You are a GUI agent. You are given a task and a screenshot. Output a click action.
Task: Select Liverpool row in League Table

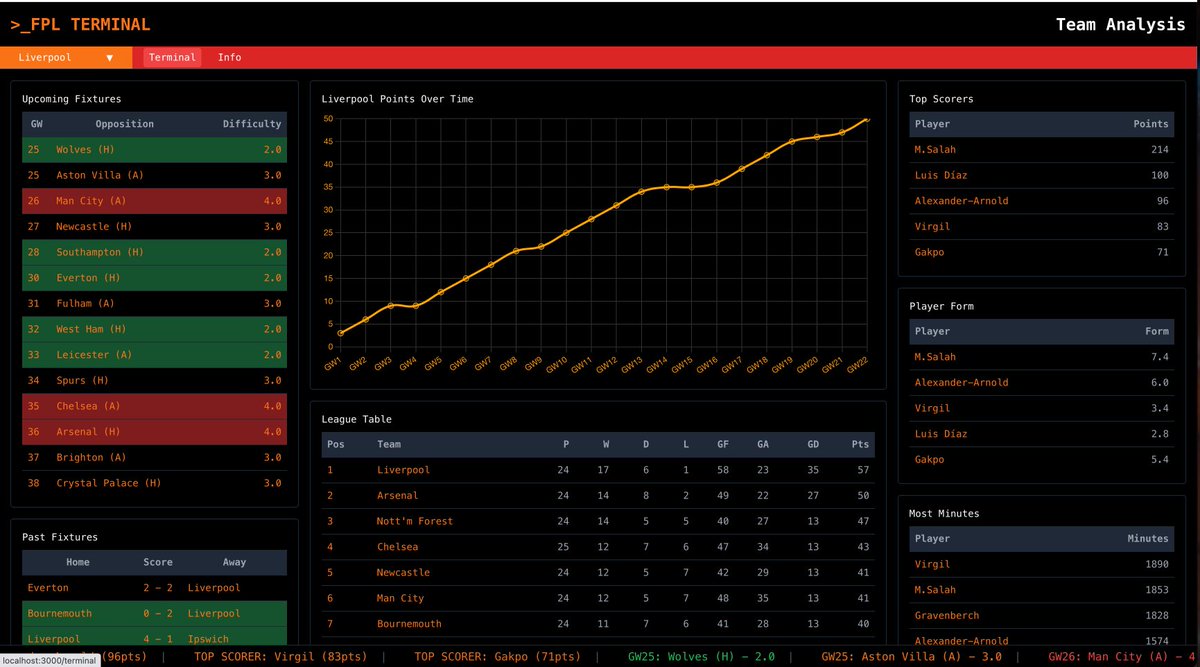click(598, 470)
